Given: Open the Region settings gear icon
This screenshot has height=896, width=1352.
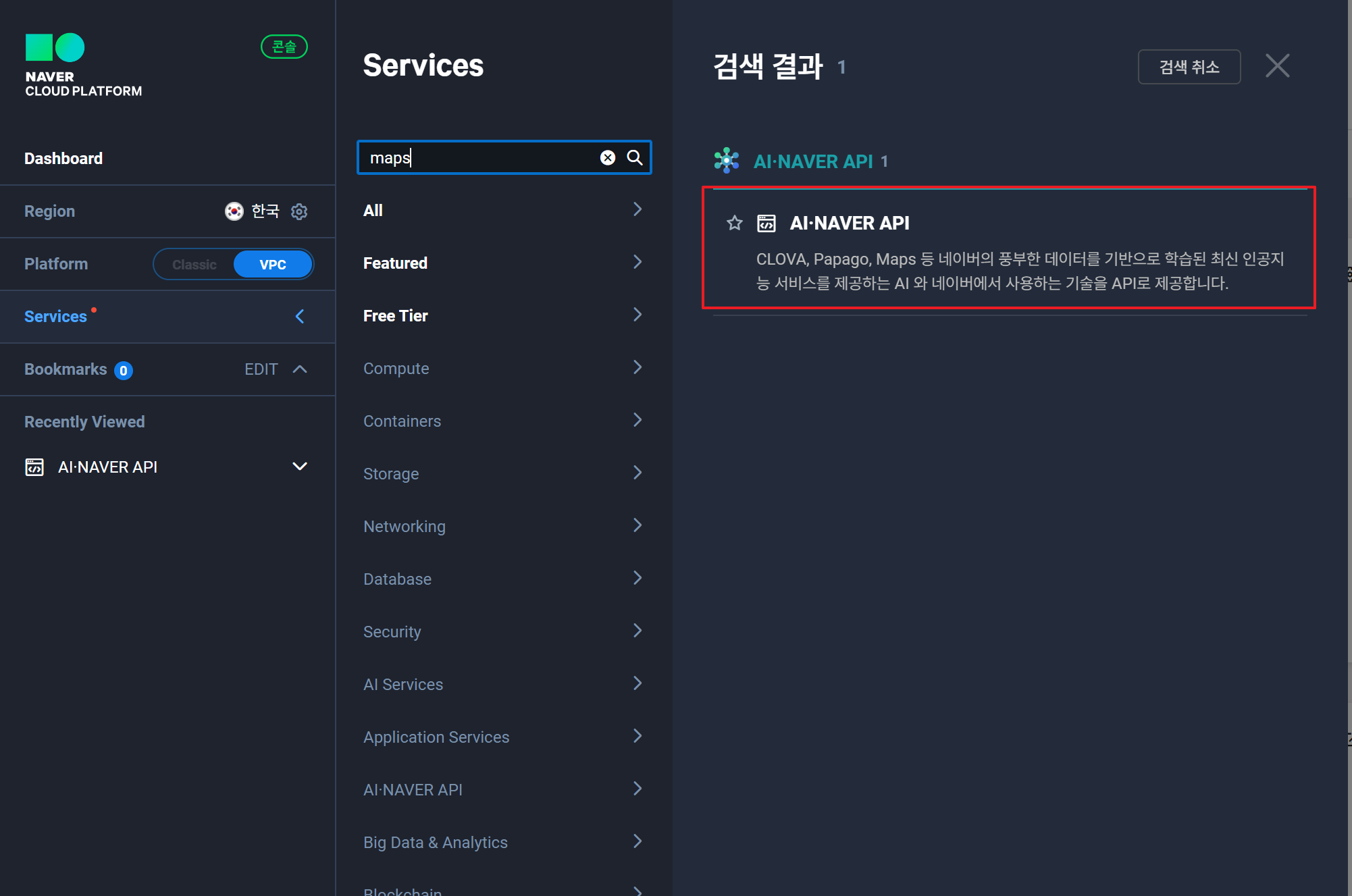Looking at the screenshot, I should pyautogui.click(x=299, y=211).
